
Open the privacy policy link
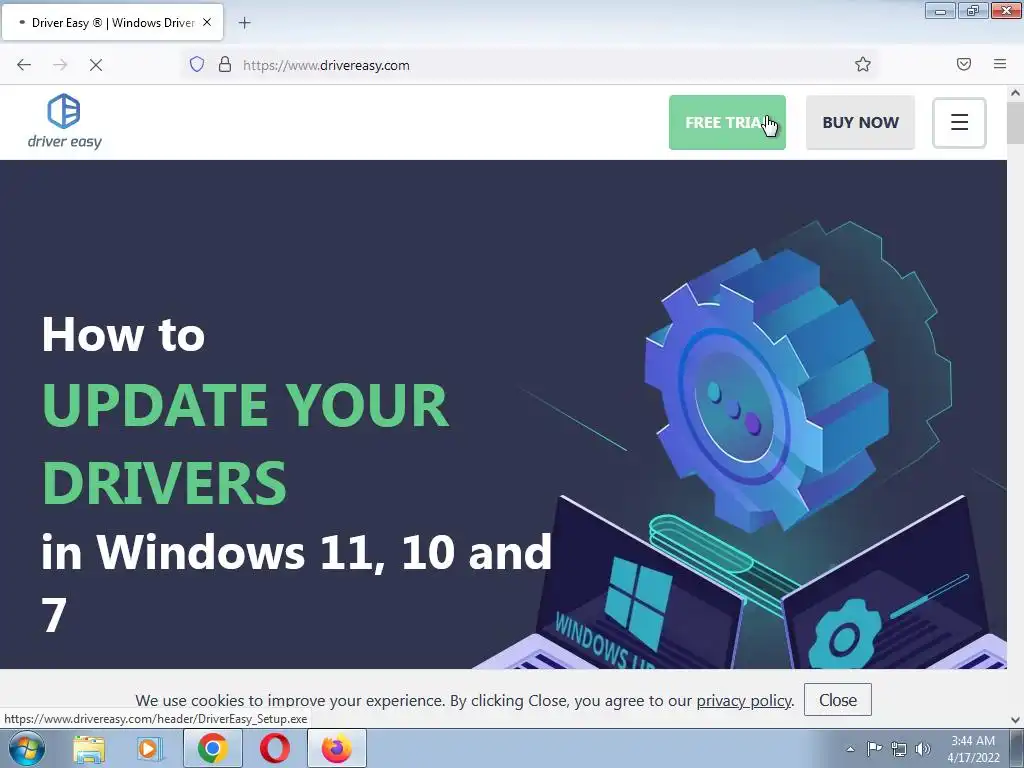tap(744, 700)
